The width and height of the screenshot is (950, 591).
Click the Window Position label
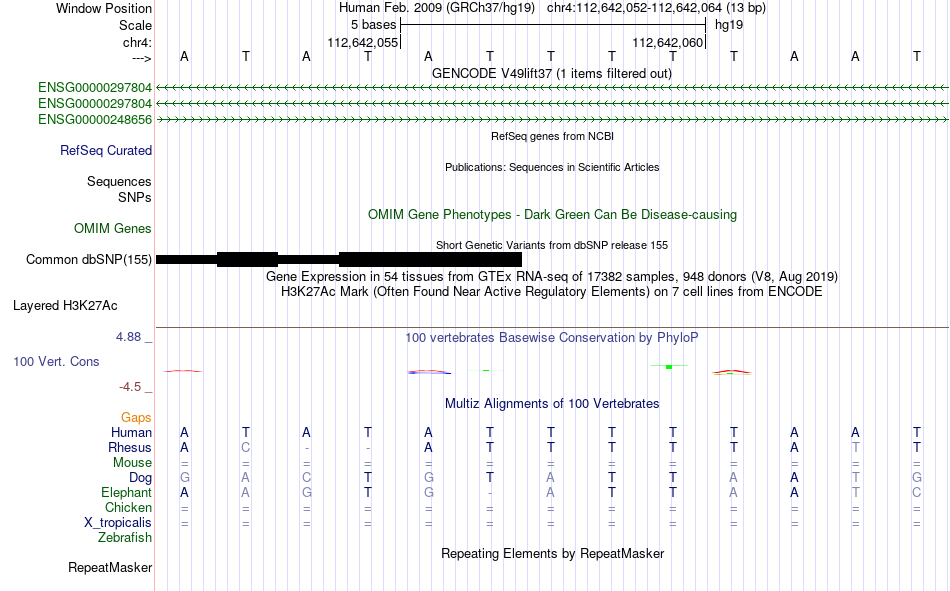point(104,8)
